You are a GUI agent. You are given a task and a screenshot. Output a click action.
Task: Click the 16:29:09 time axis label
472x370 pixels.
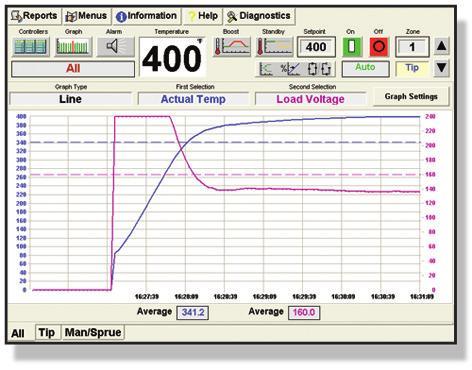tap(264, 296)
